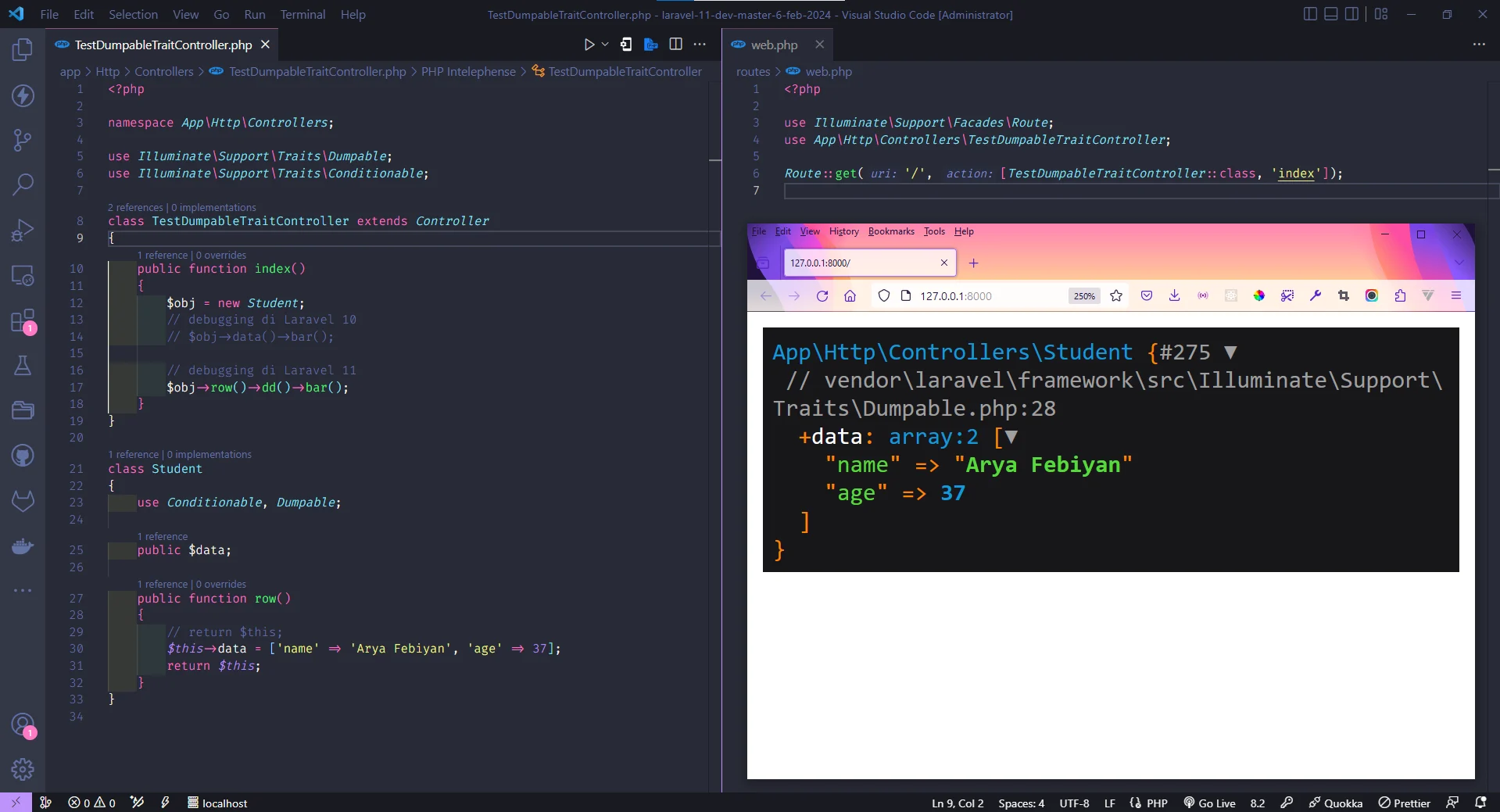Screen dimensions: 1500x812
Task: Open Source Control view in sidebar
Action: 23,139
